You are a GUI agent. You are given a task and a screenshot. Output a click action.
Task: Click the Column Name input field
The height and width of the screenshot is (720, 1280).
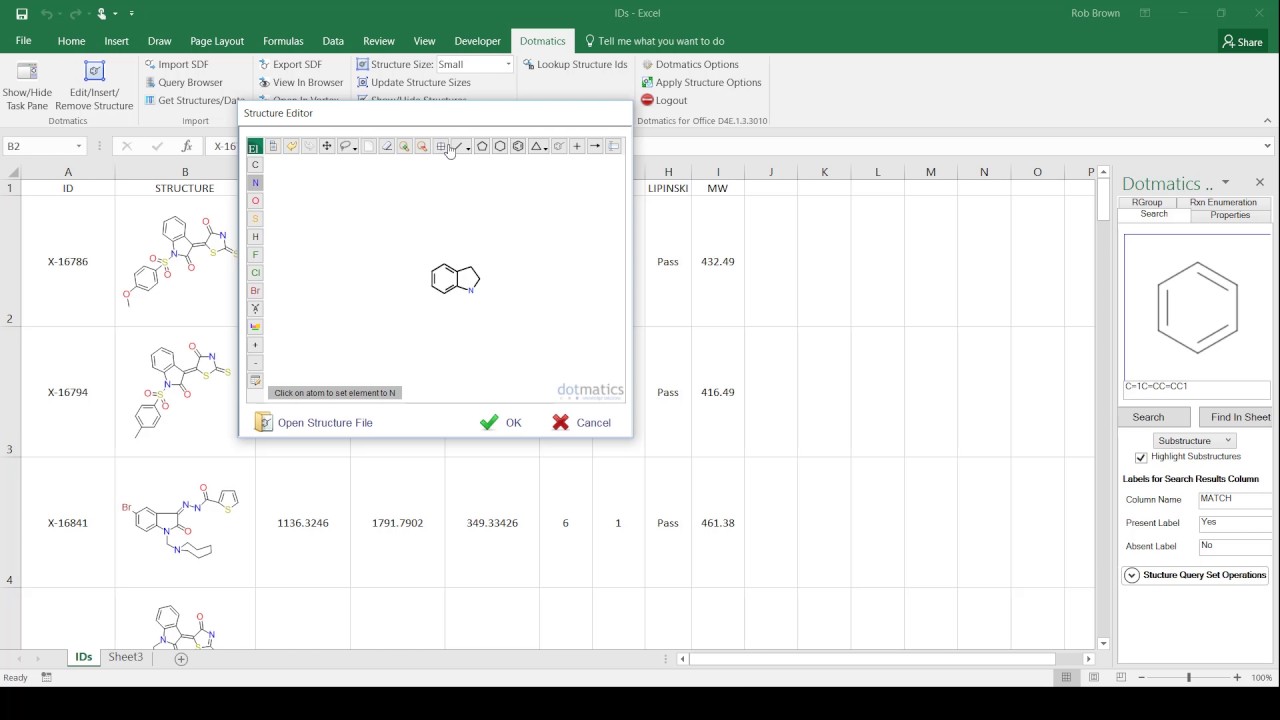tap(1234, 499)
